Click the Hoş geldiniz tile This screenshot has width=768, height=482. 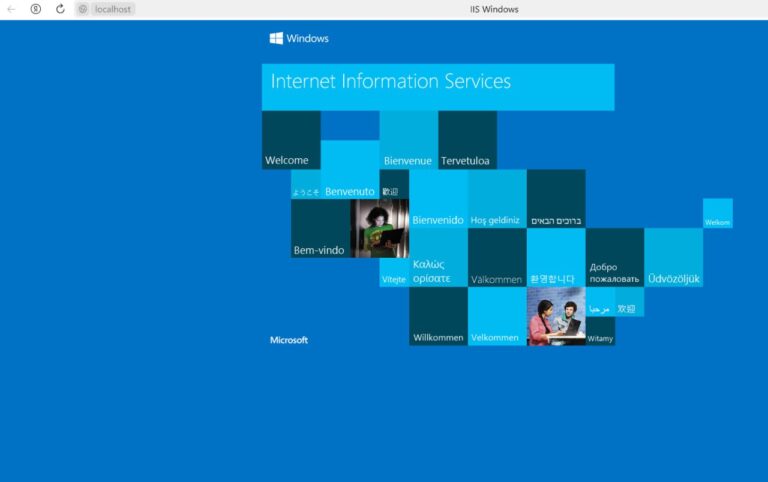[497, 199]
